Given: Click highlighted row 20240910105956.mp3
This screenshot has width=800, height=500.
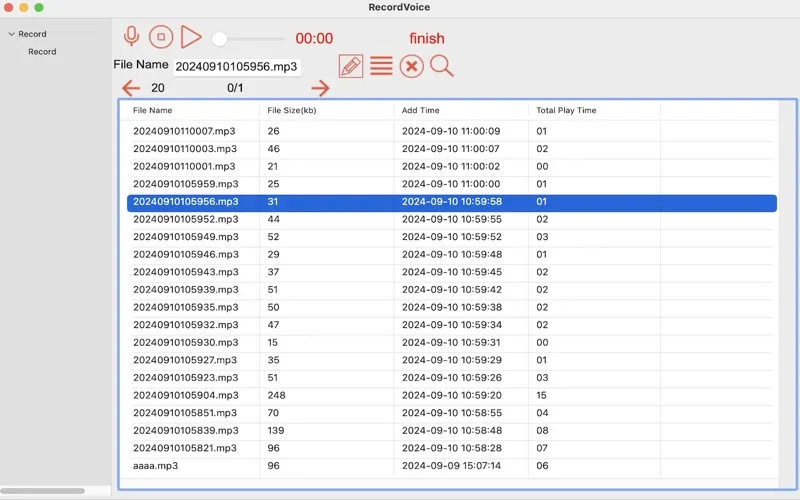Looking at the screenshot, I should pyautogui.click(x=452, y=202).
